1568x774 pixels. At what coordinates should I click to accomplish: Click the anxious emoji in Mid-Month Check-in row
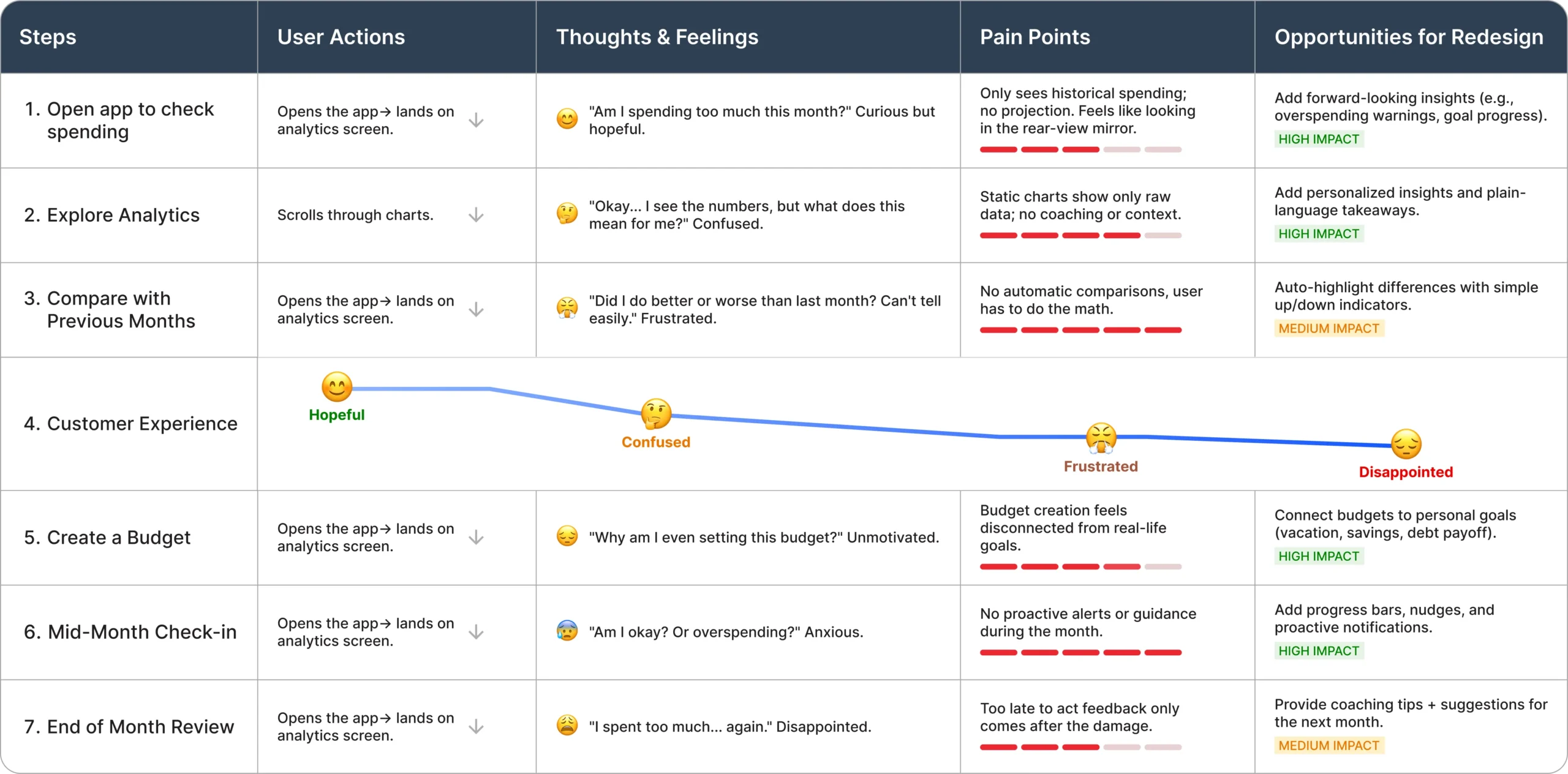[x=567, y=631]
